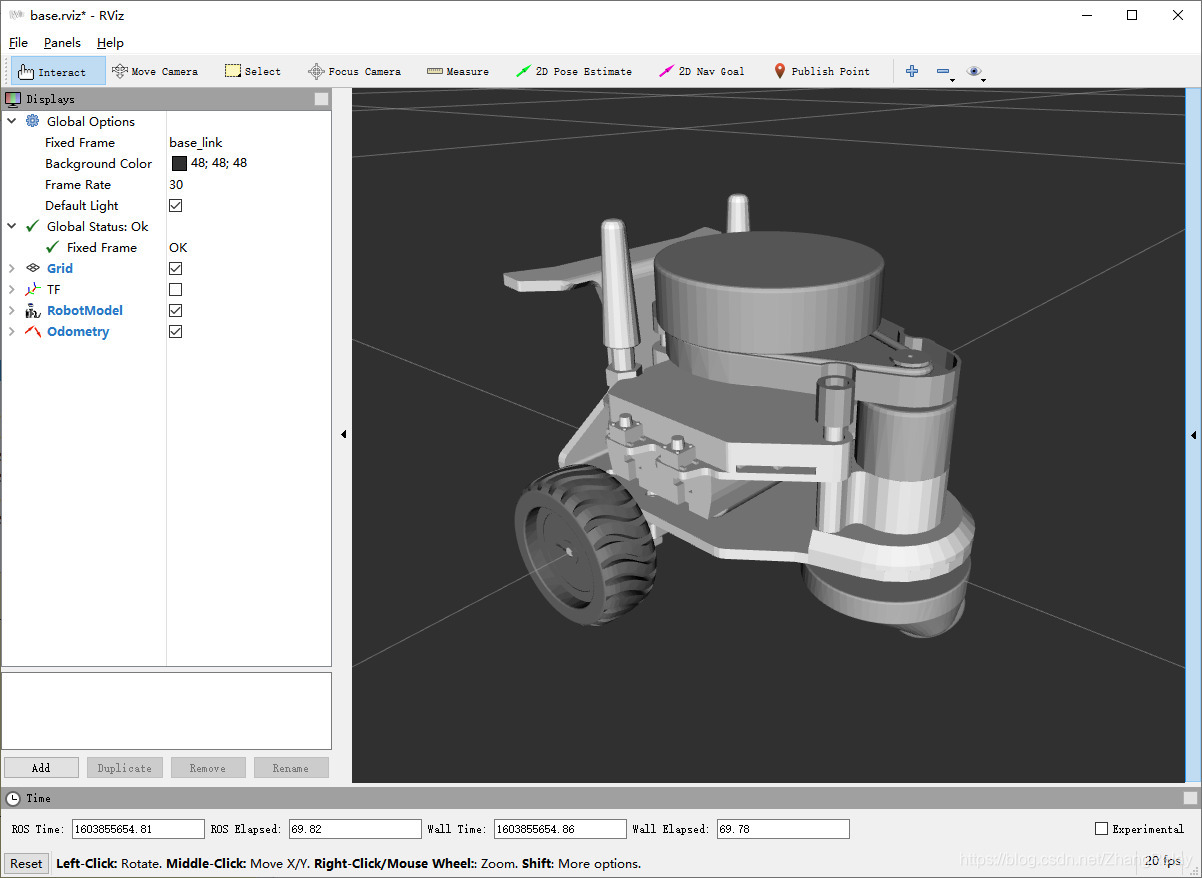Close the Displays panel

[x=321, y=99]
